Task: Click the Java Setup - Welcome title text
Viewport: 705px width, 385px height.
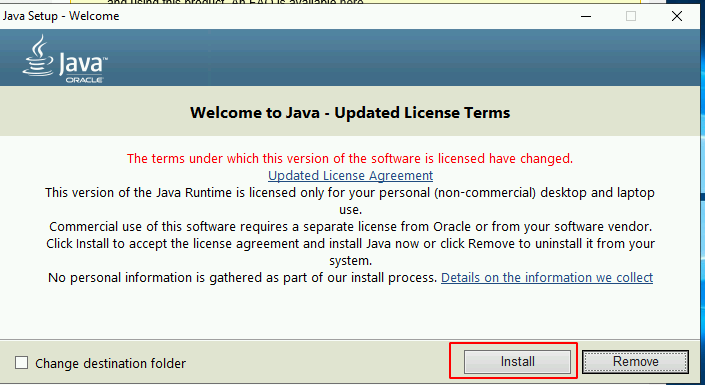Action: point(61,16)
